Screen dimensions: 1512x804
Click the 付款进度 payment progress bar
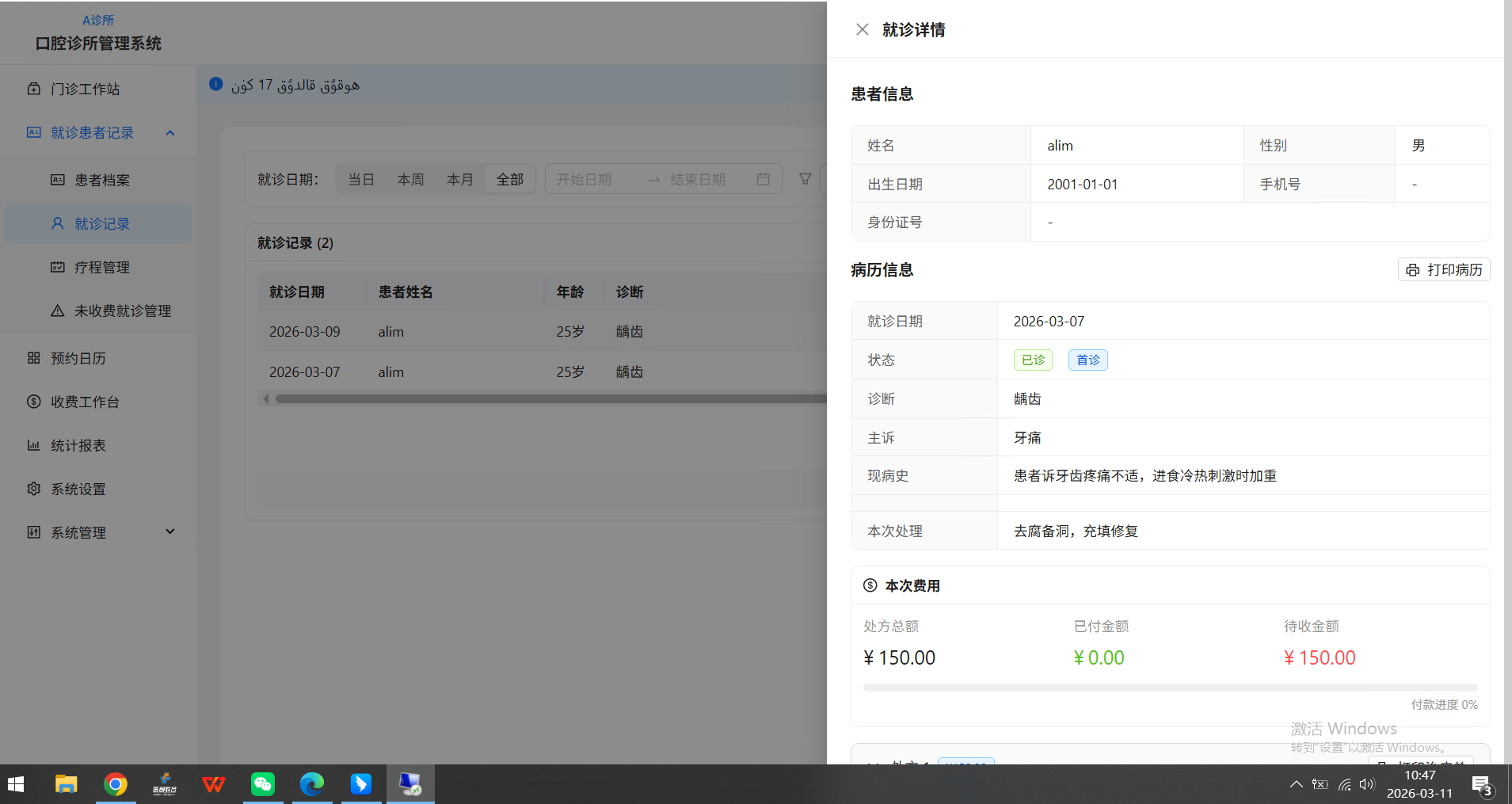pos(1170,687)
